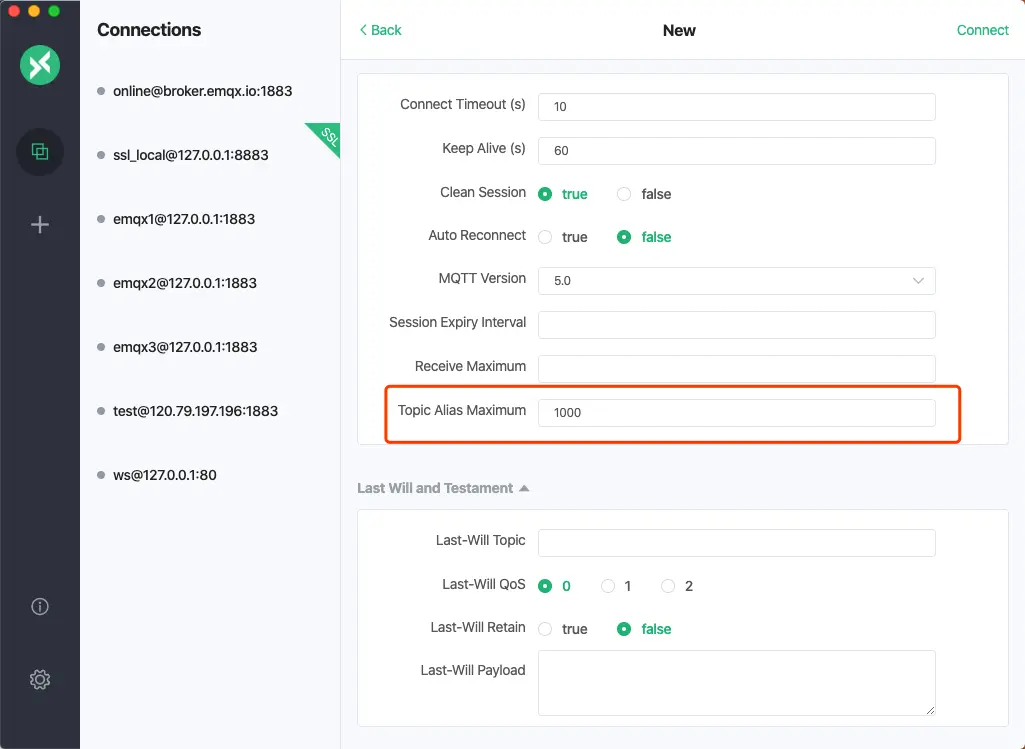Click the Back chevron link
1025x749 pixels.
click(x=380, y=30)
